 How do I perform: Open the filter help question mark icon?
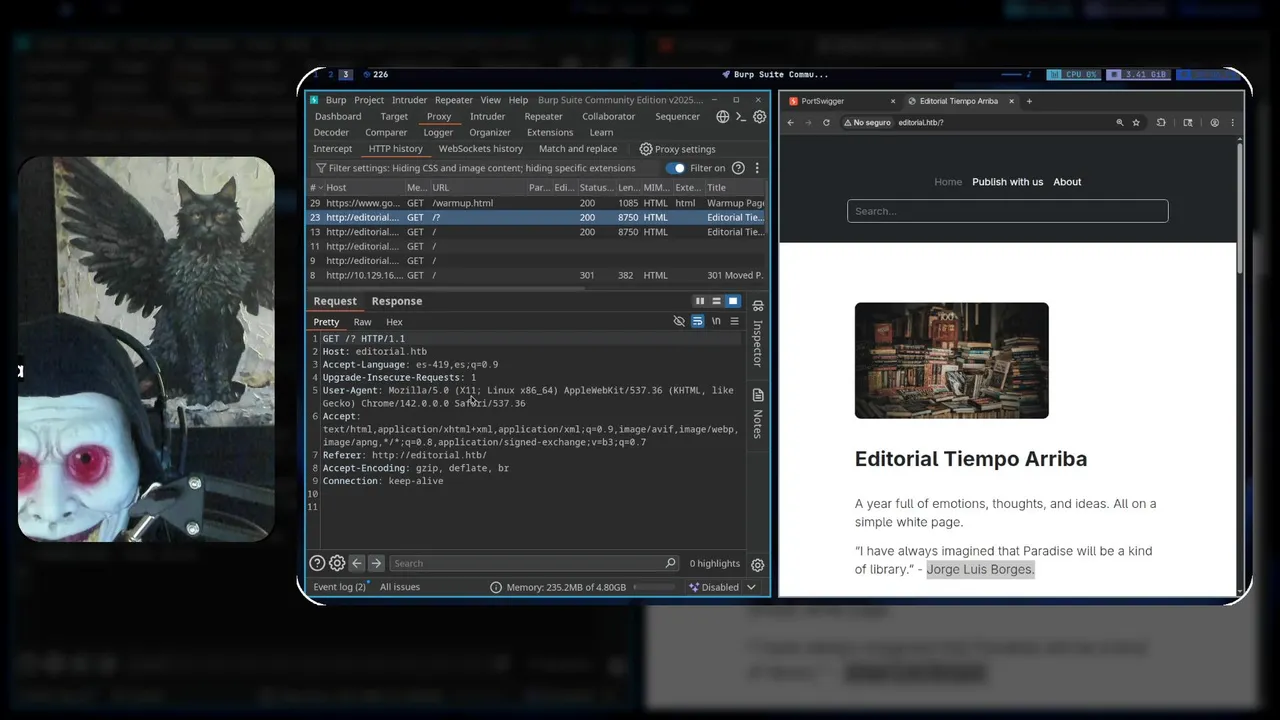(738, 168)
